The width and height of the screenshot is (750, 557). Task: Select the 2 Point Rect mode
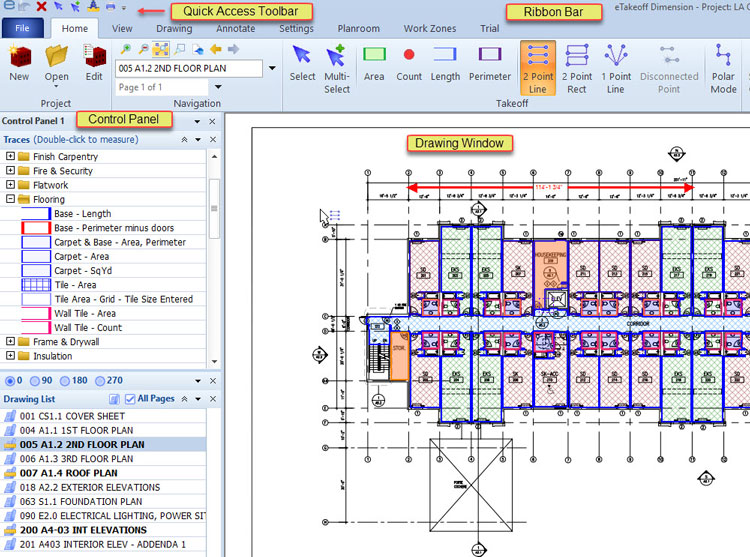click(577, 67)
